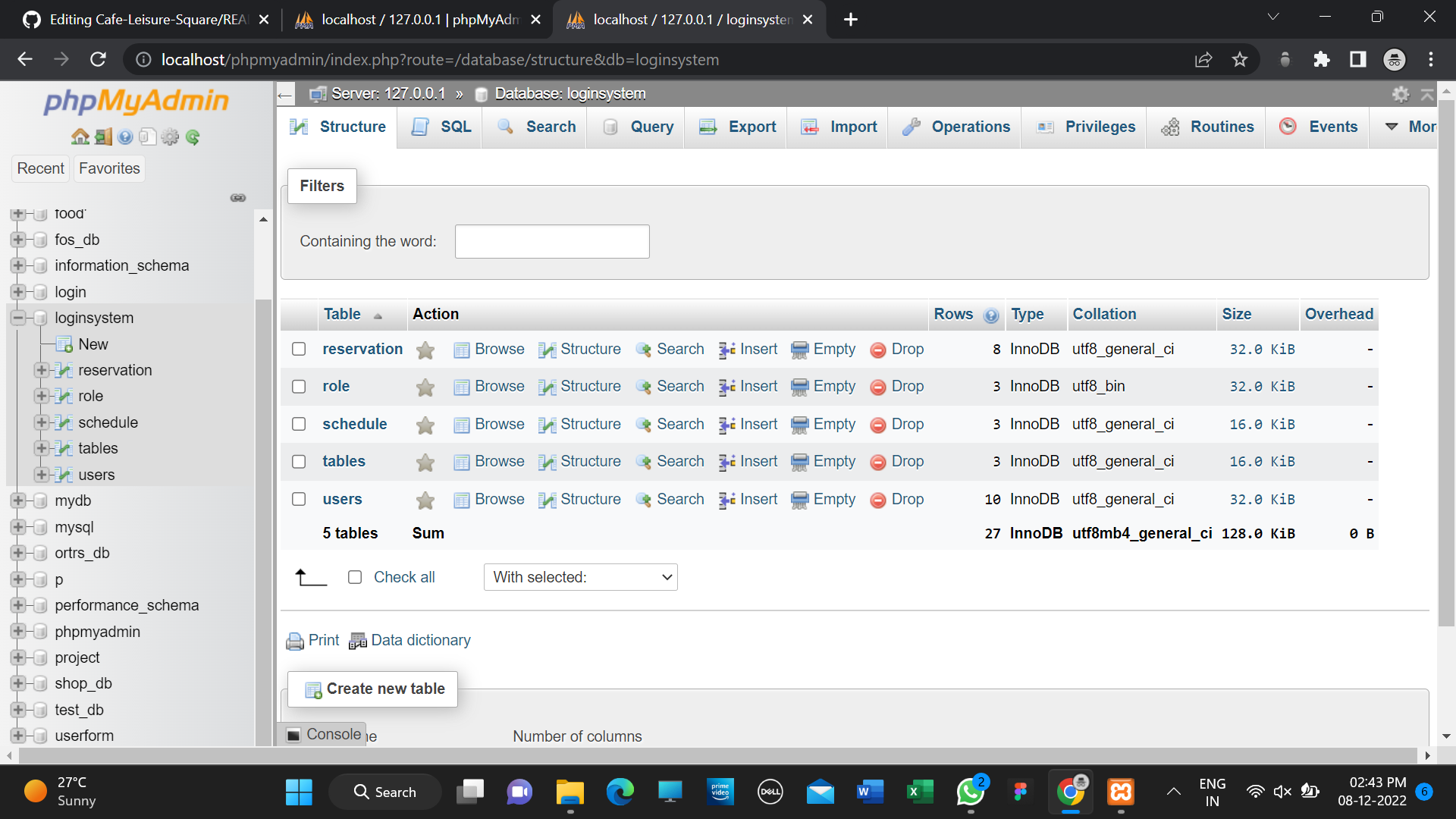
Task: Click the Create new table button
Action: [x=372, y=689]
